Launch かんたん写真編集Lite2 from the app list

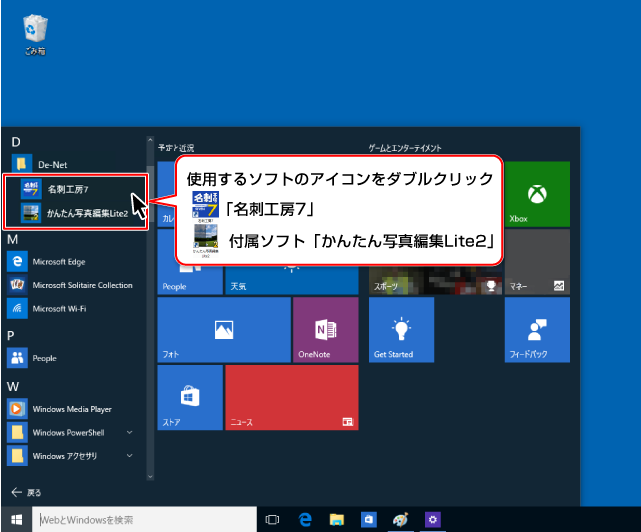click(76, 213)
